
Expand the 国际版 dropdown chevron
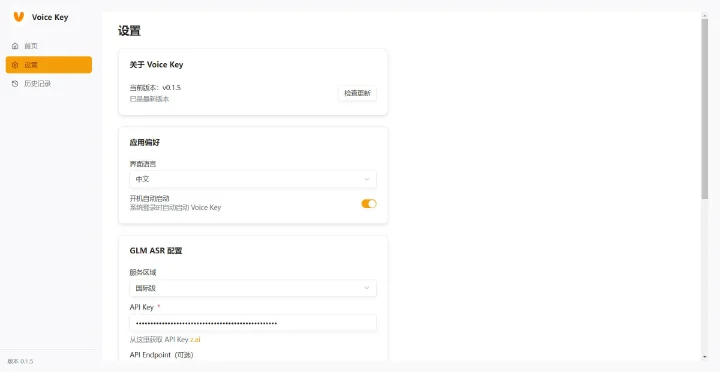pos(366,288)
